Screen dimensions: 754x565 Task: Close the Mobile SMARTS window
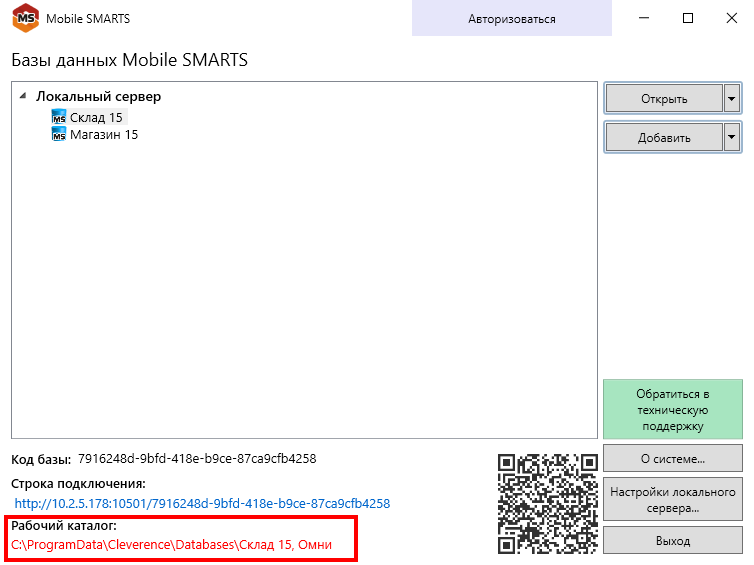point(731,18)
